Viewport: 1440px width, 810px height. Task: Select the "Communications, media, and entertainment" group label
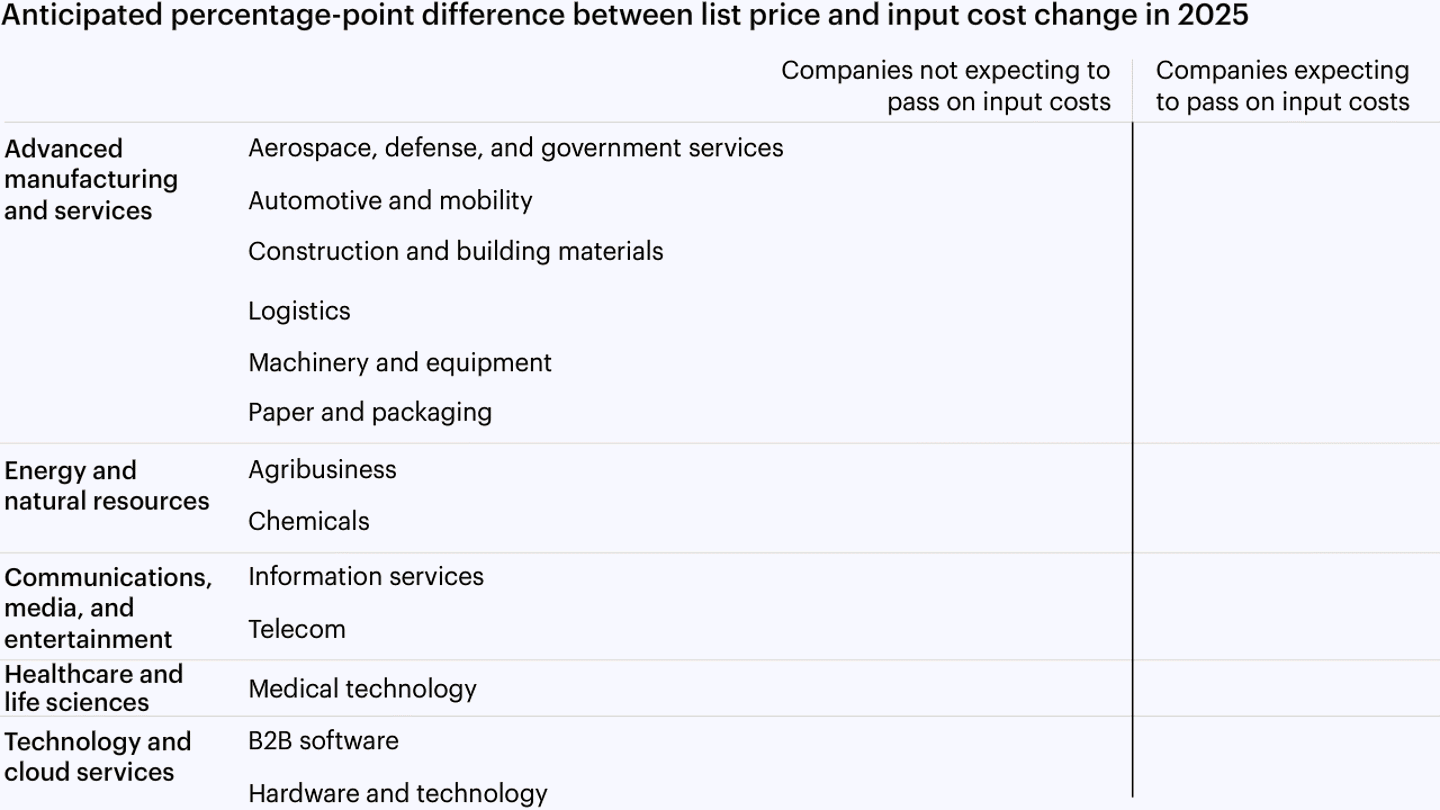[107, 608]
